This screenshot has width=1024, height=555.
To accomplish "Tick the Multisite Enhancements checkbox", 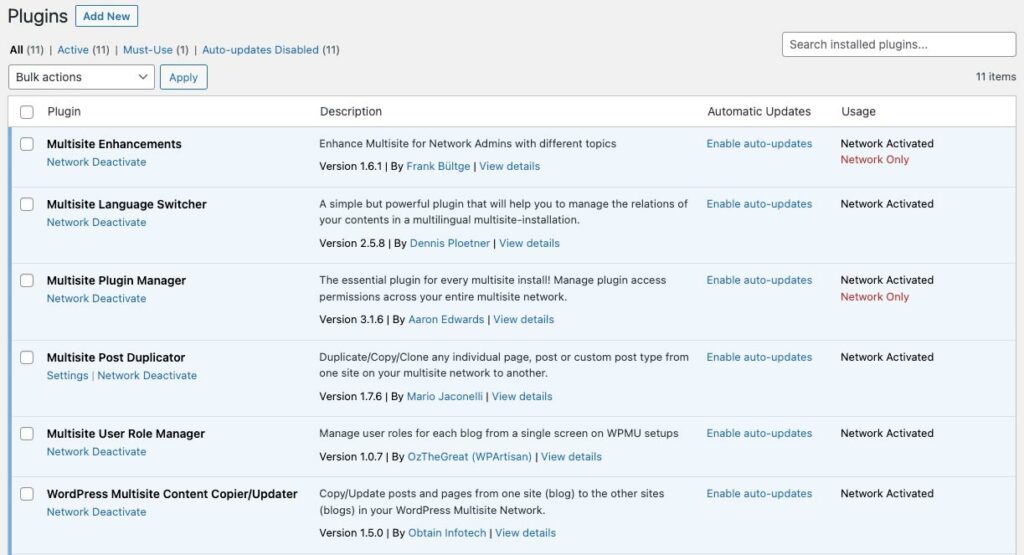I will tap(27, 144).
